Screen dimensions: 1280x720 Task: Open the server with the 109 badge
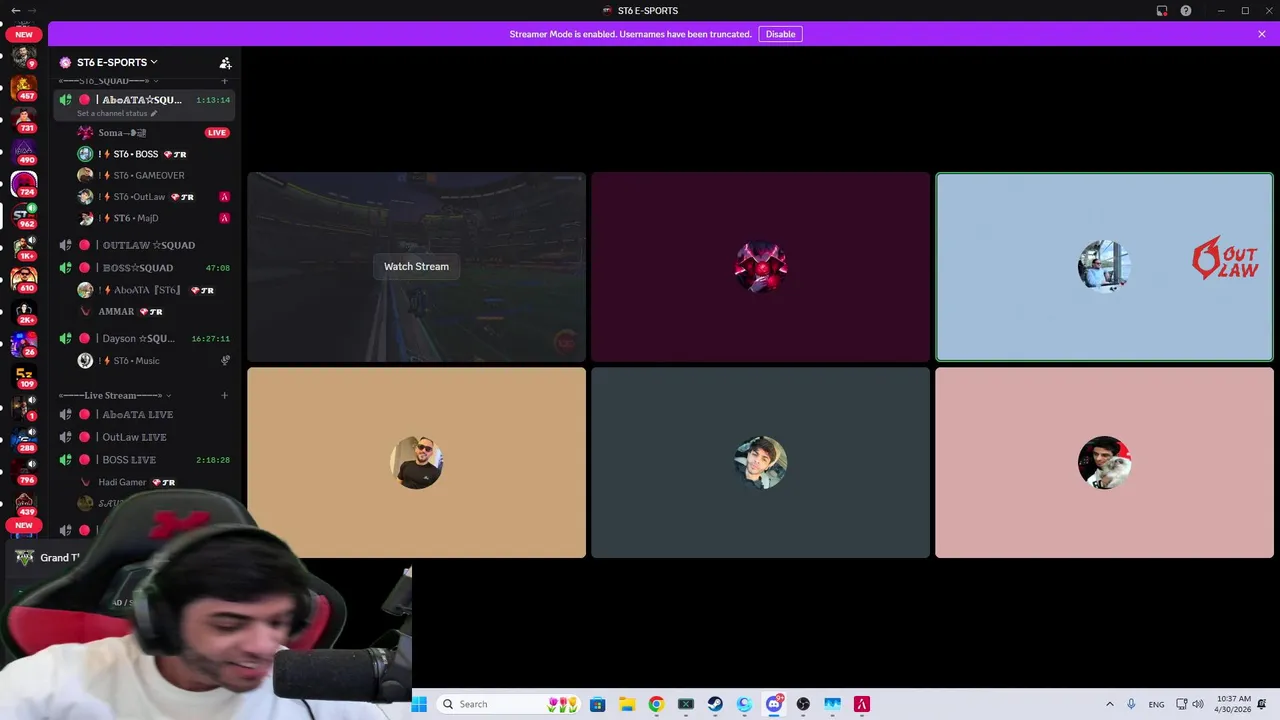point(24,375)
